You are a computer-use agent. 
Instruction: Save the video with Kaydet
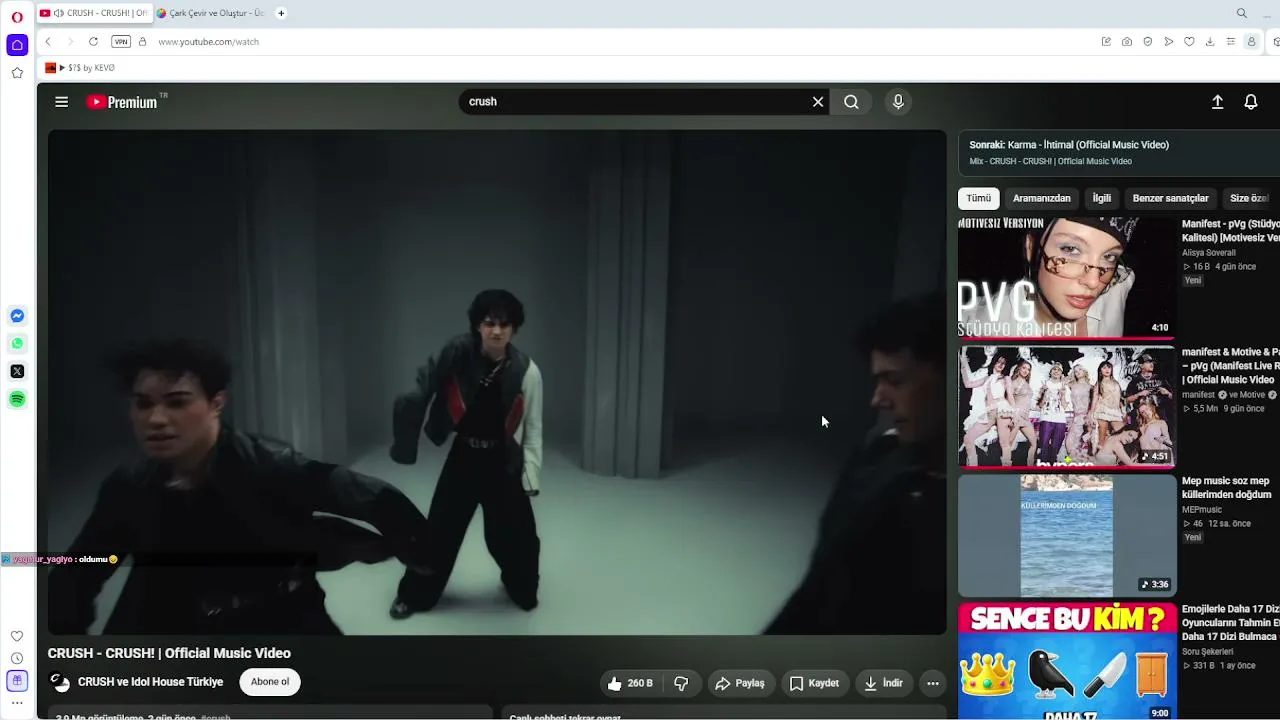coord(814,683)
